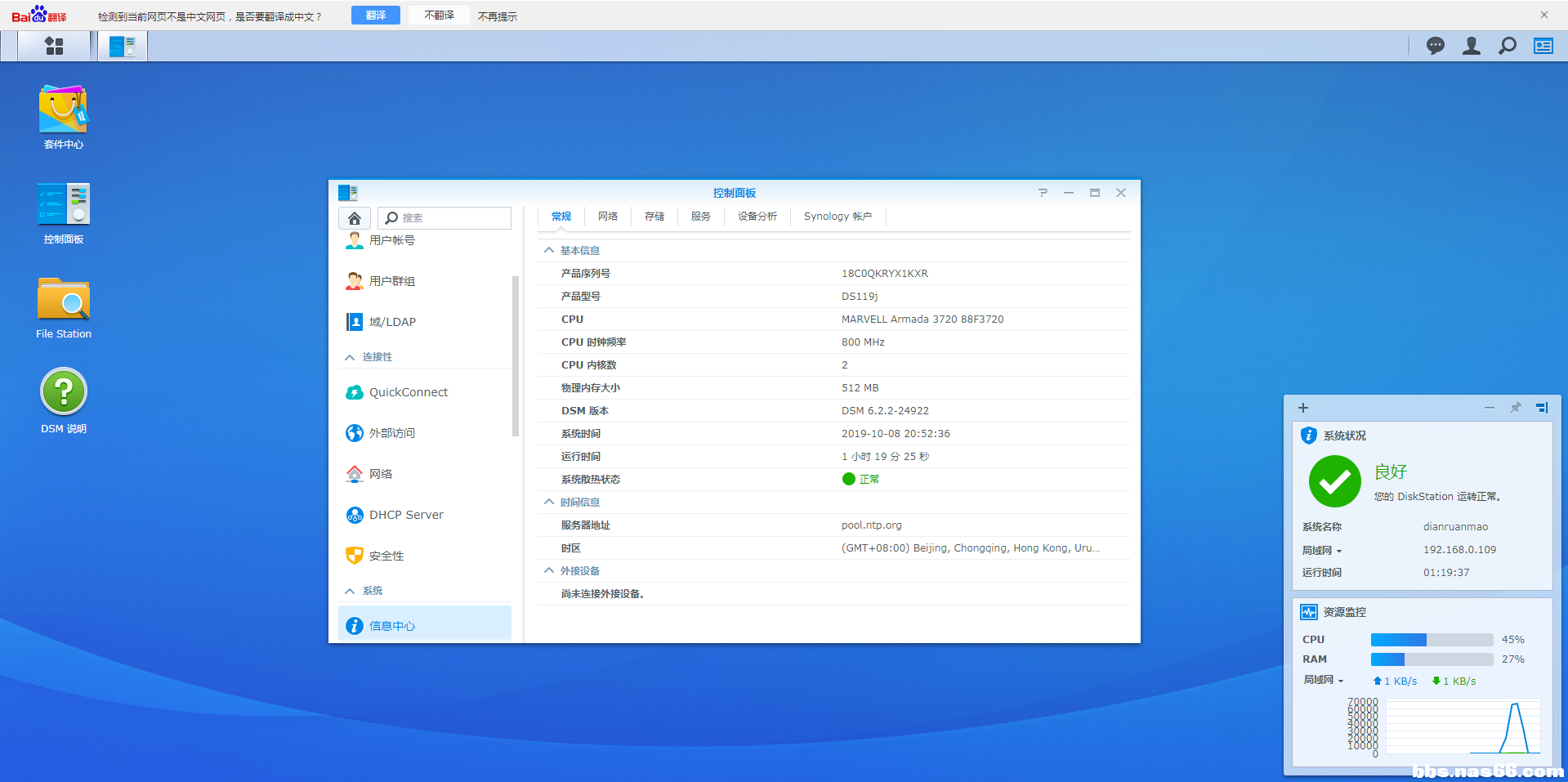This screenshot has width=1568, height=782.
Task: Minimize the widget panel
Action: [x=1490, y=408]
